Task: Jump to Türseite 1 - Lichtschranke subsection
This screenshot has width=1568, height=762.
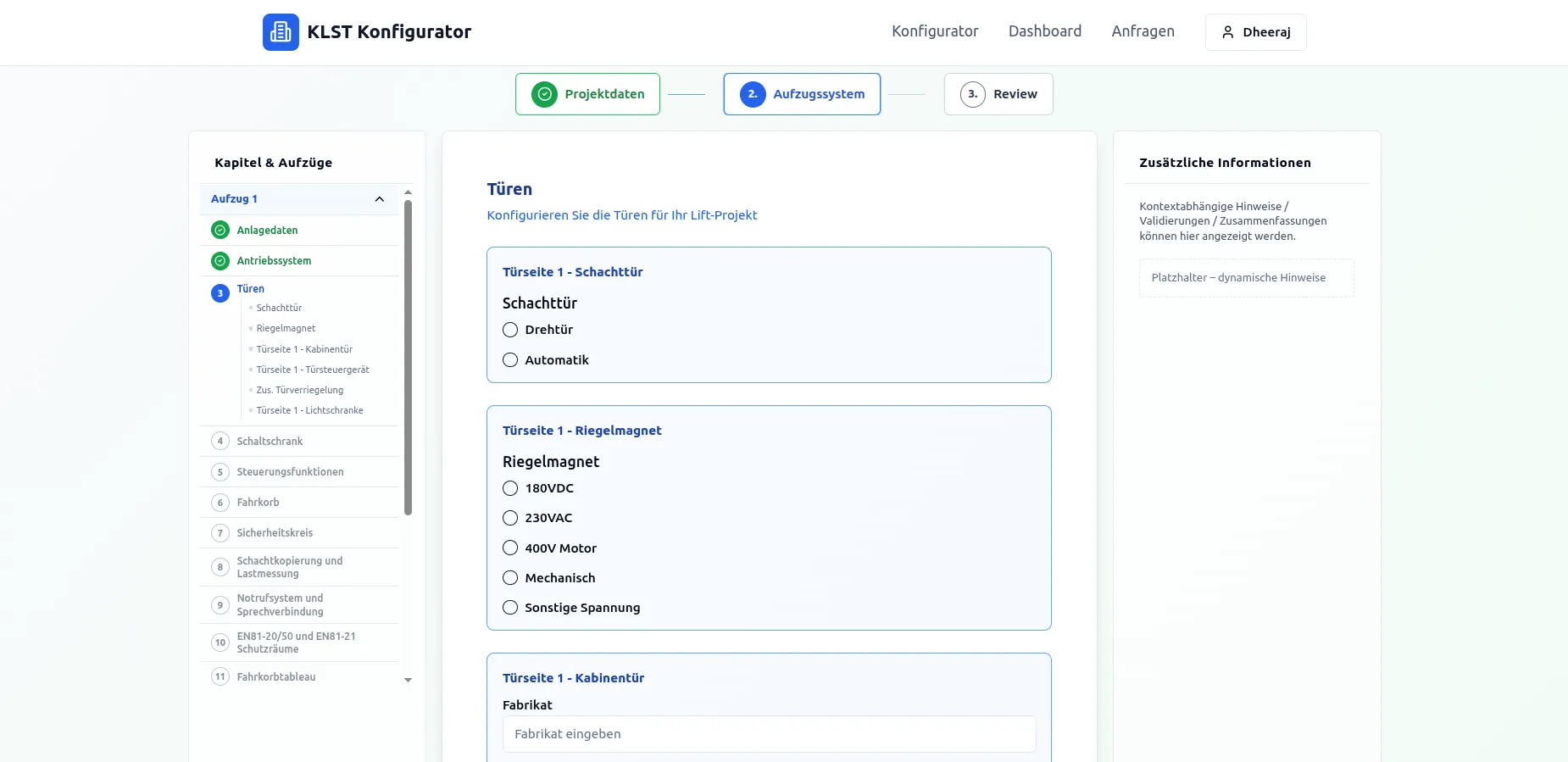Action: (x=309, y=410)
